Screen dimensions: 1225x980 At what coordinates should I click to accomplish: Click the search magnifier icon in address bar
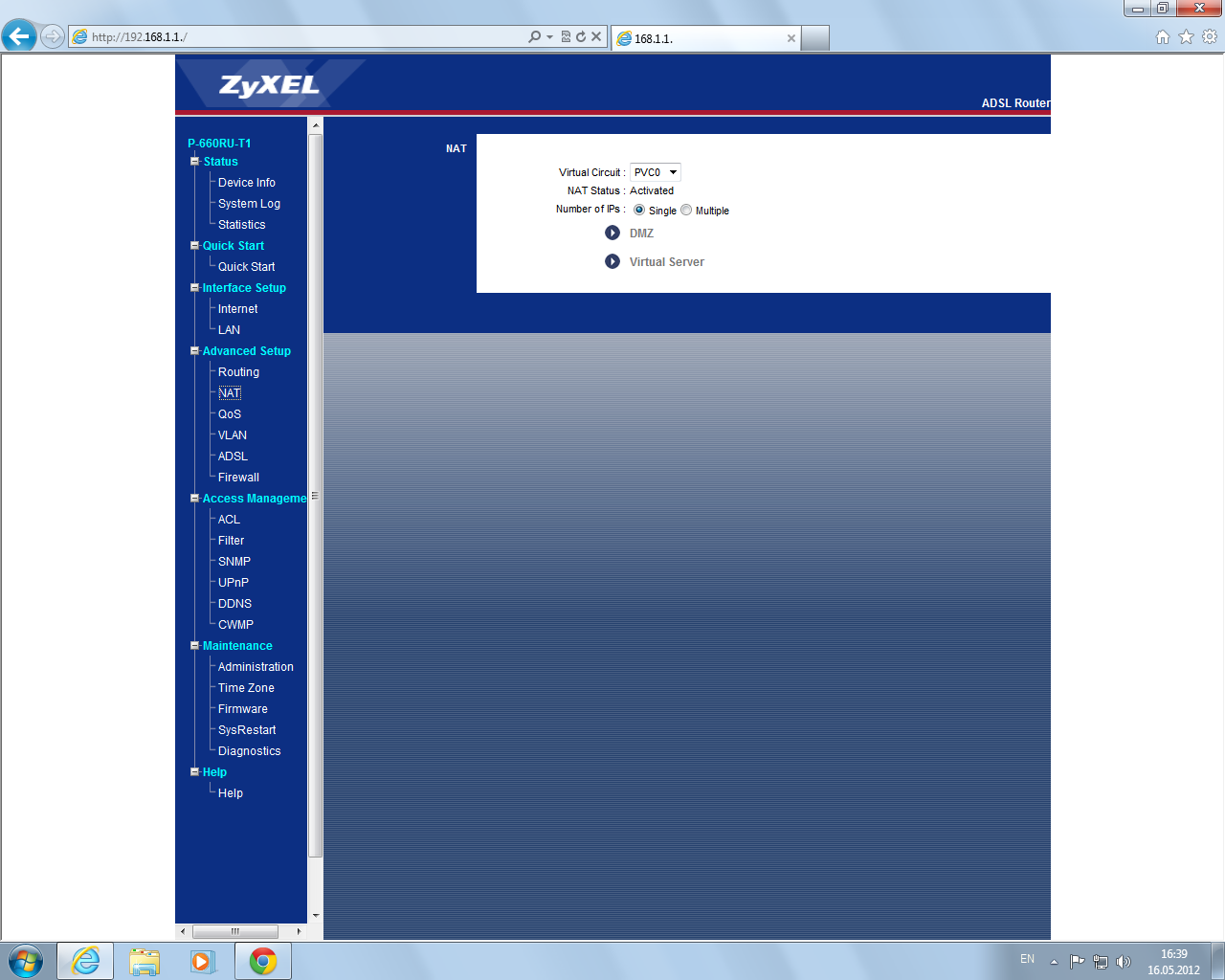[x=534, y=36]
